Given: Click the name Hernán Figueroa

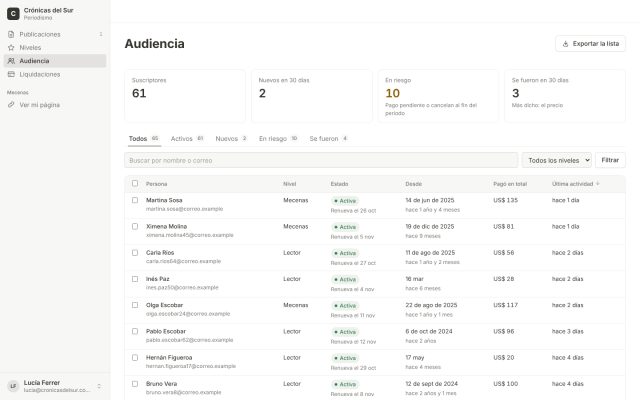Looking at the screenshot, I should (x=169, y=358).
